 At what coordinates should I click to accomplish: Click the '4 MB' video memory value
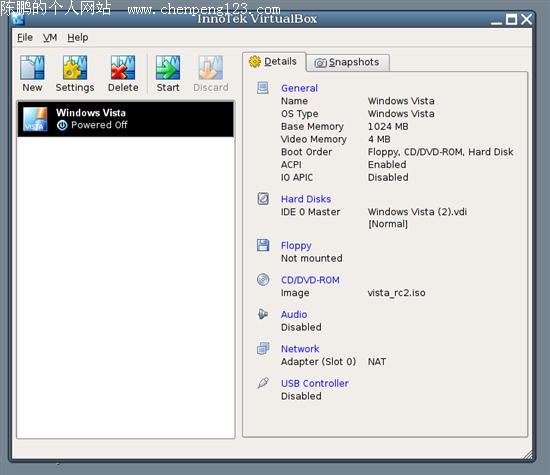tap(379, 139)
